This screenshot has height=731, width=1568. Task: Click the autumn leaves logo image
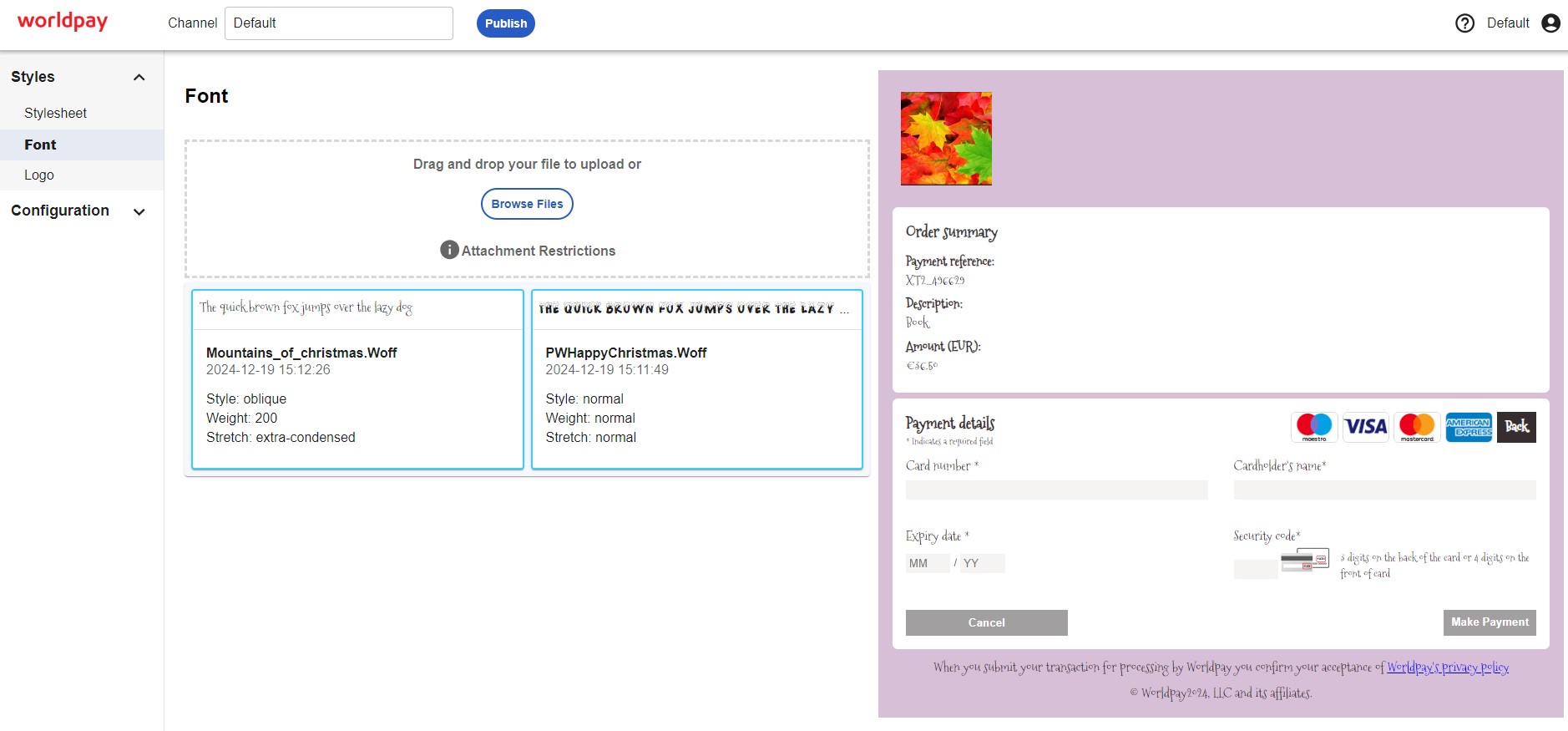point(946,139)
